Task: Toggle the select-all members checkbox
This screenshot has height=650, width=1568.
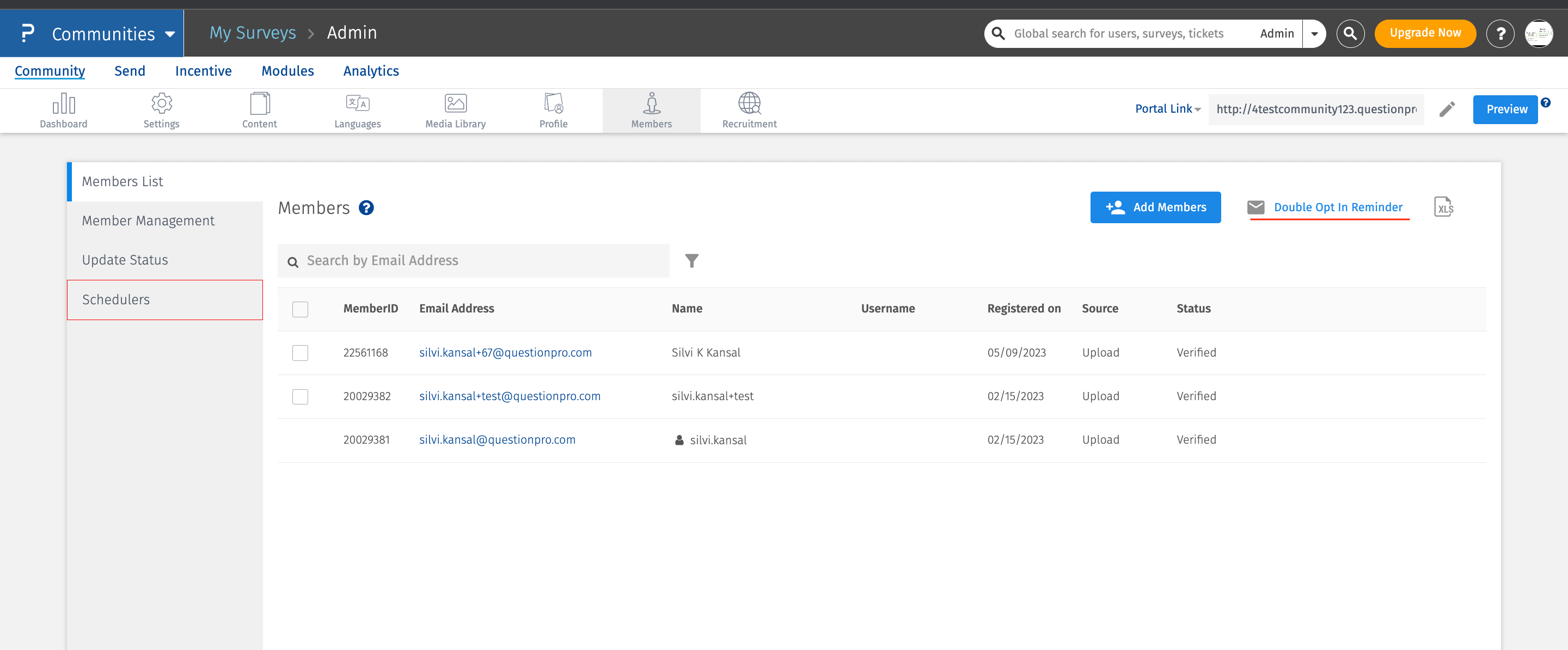Action: (x=300, y=309)
